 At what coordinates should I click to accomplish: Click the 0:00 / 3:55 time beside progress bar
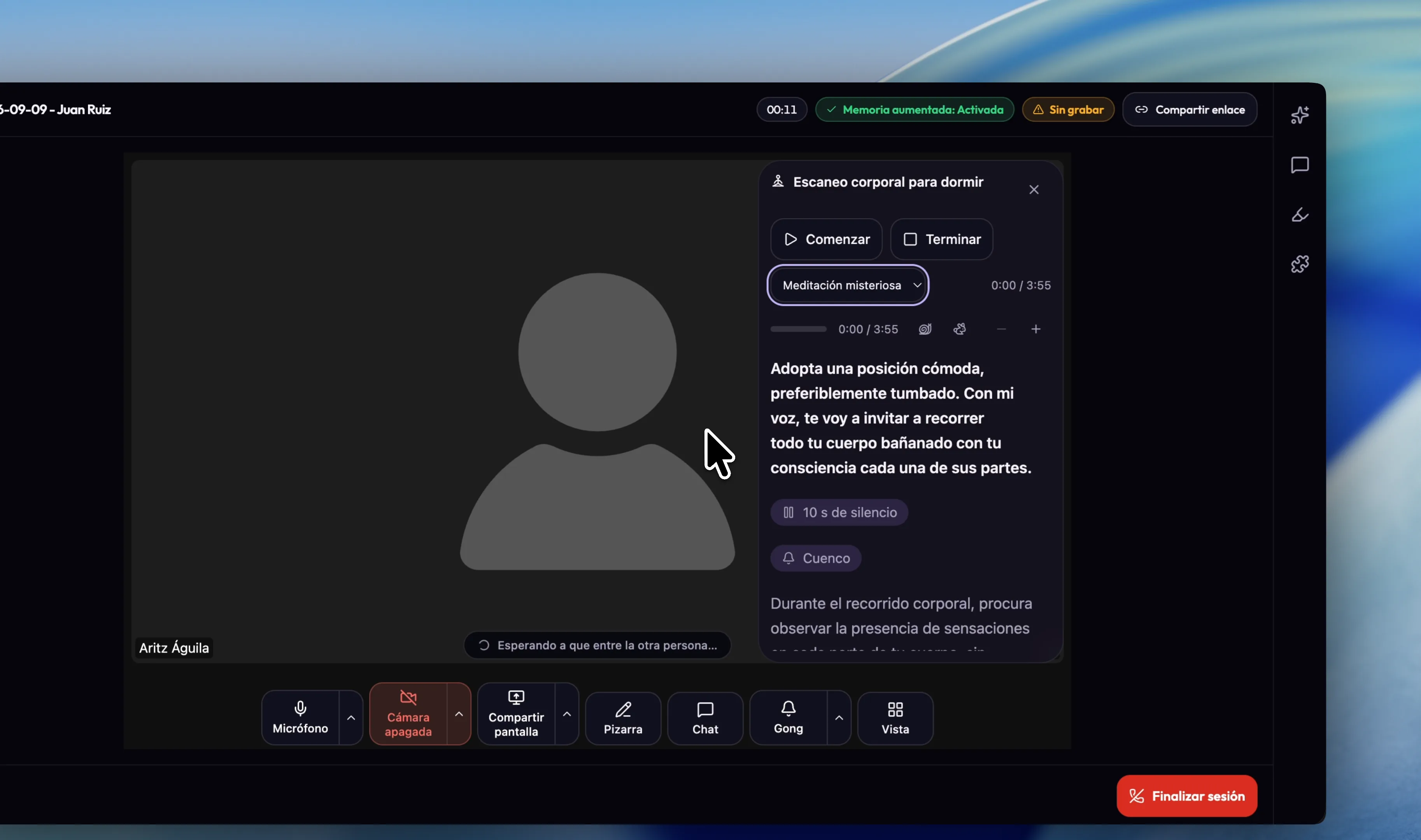[x=868, y=329]
